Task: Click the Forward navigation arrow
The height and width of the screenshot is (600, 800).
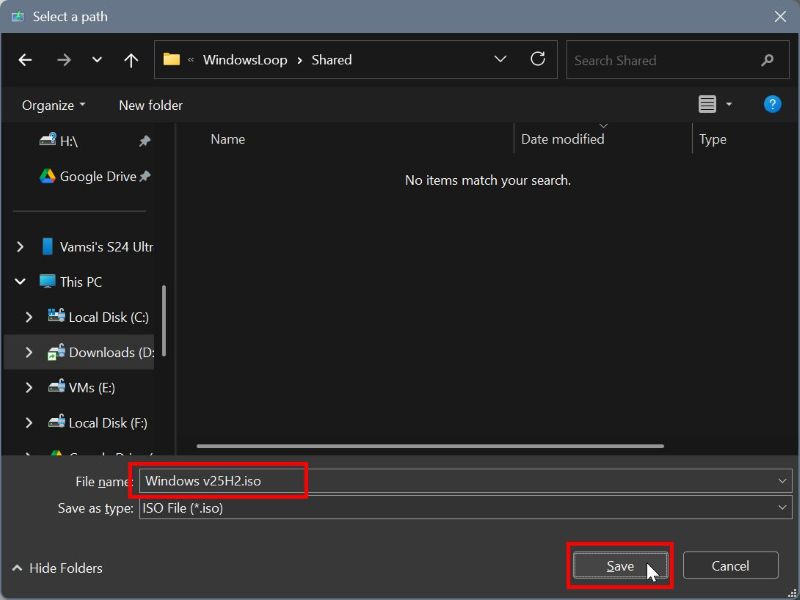Action: click(x=64, y=60)
